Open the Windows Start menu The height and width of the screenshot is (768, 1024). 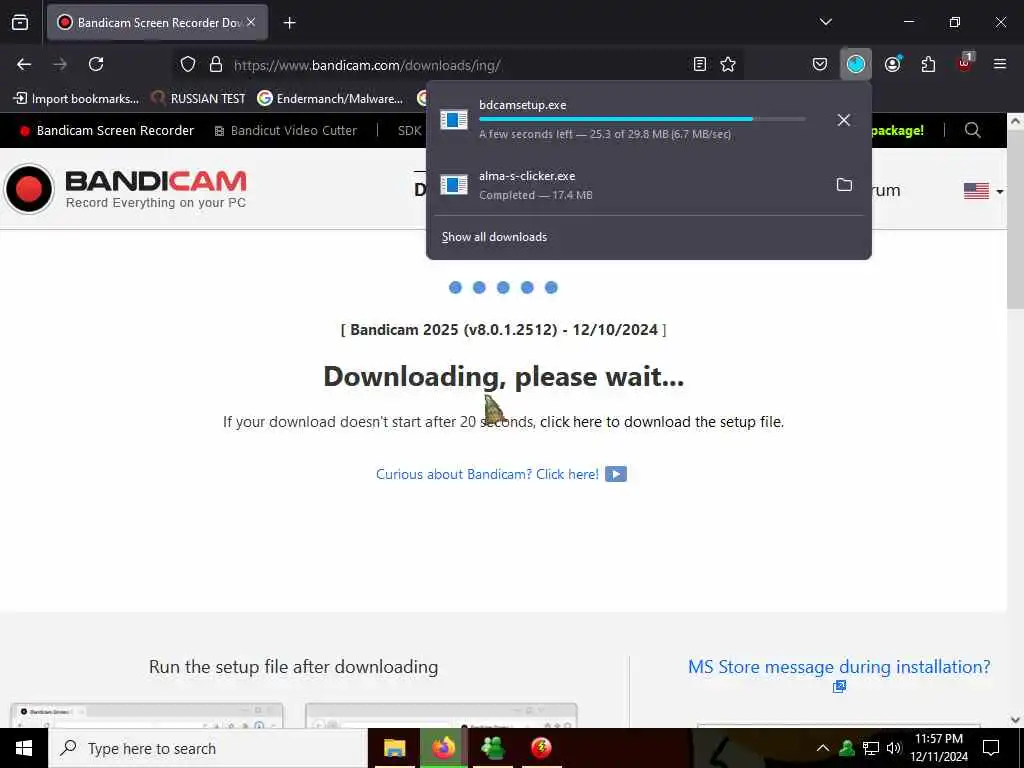(24, 748)
